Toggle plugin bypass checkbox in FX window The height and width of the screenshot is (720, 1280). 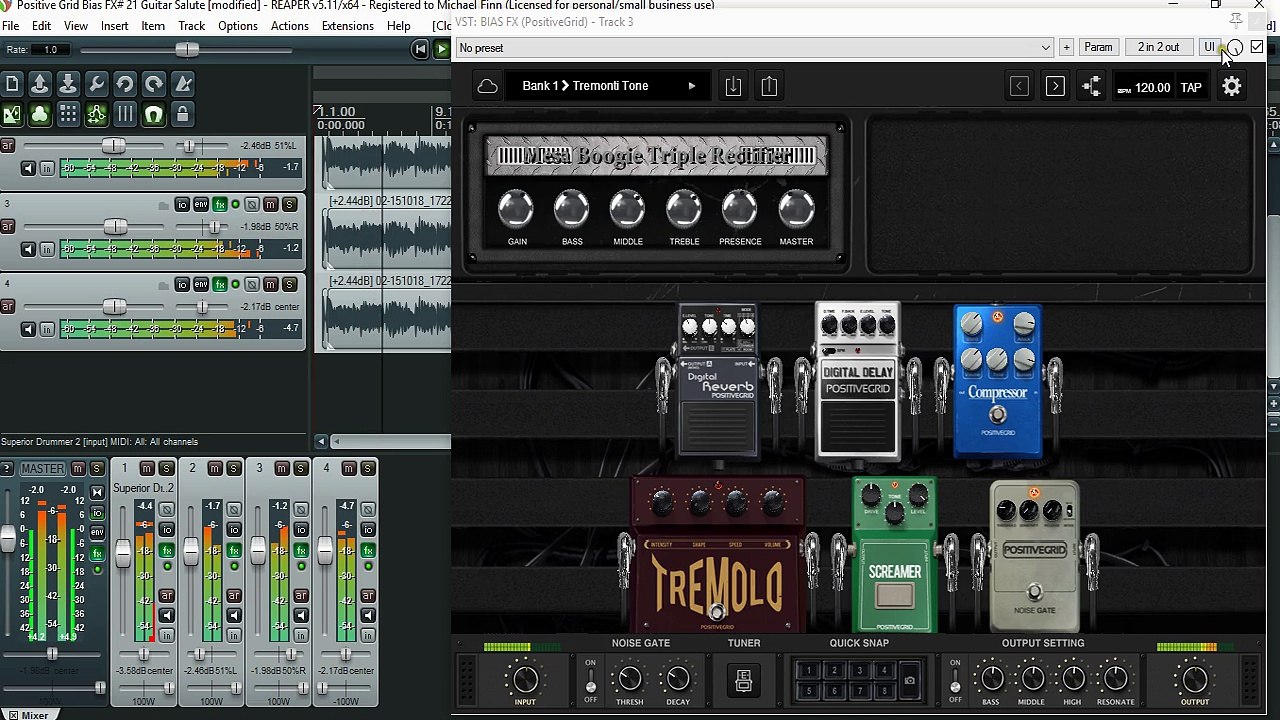(x=1257, y=47)
